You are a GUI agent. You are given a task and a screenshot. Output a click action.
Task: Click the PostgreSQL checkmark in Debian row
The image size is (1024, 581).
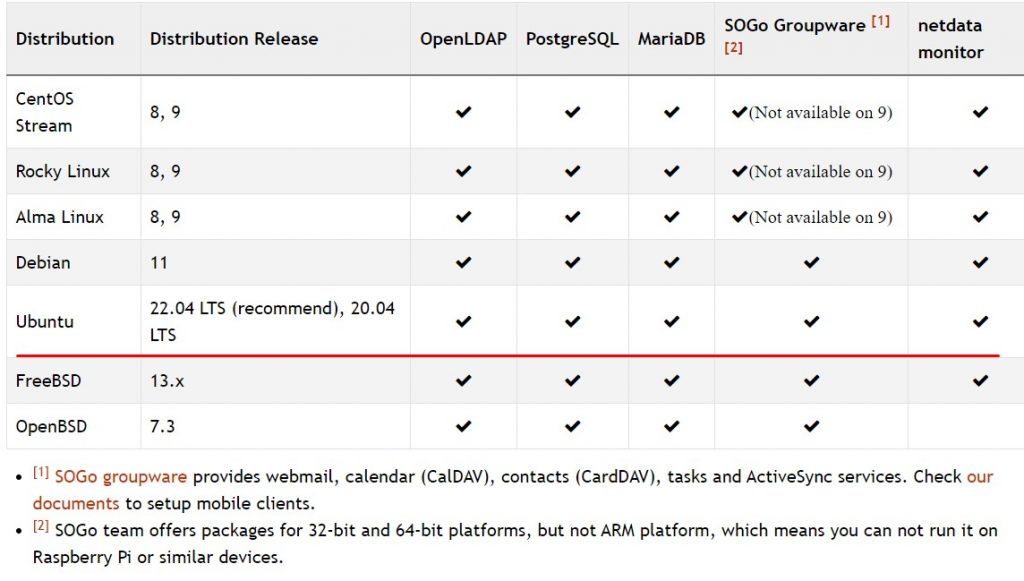tap(573, 262)
